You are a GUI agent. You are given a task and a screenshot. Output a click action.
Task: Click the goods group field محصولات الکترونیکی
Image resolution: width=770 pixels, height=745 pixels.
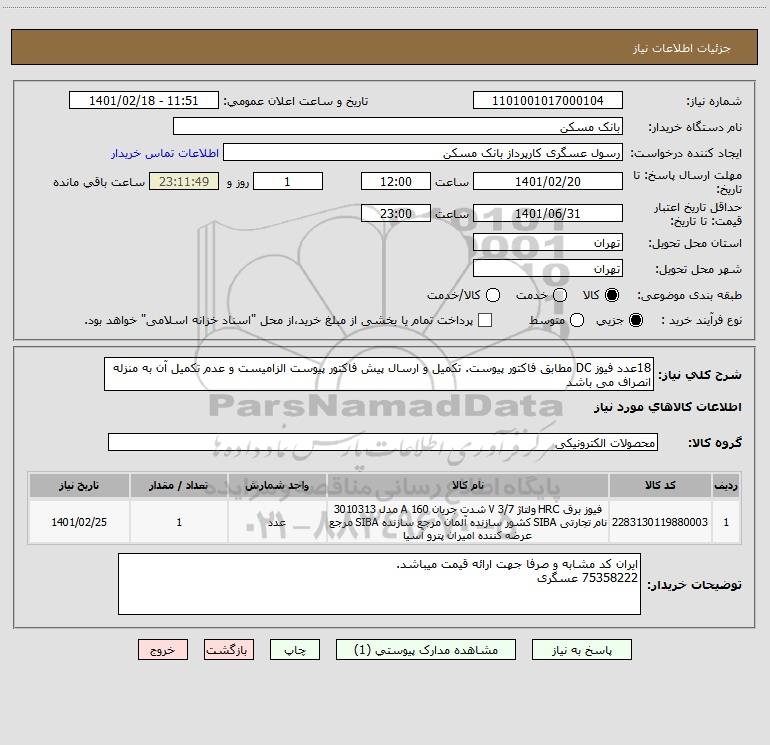[x=383, y=442]
